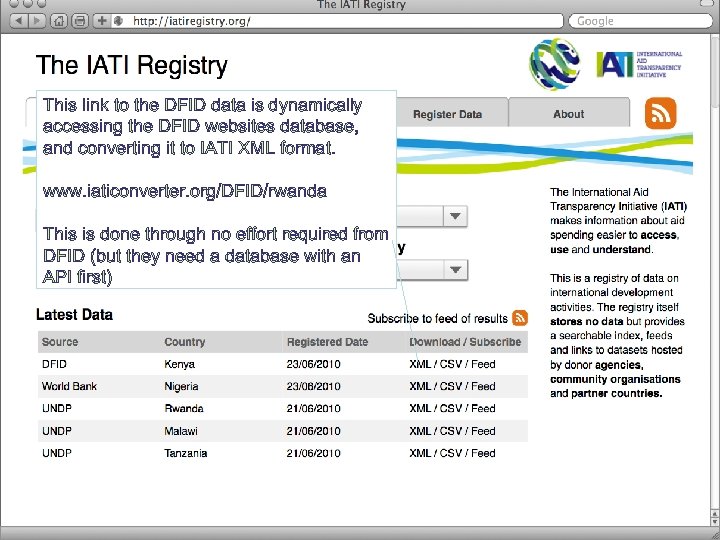The height and width of the screenshot is (540, 720).
Task: Select the Rwanda country cell
Action: pos(184,408)
